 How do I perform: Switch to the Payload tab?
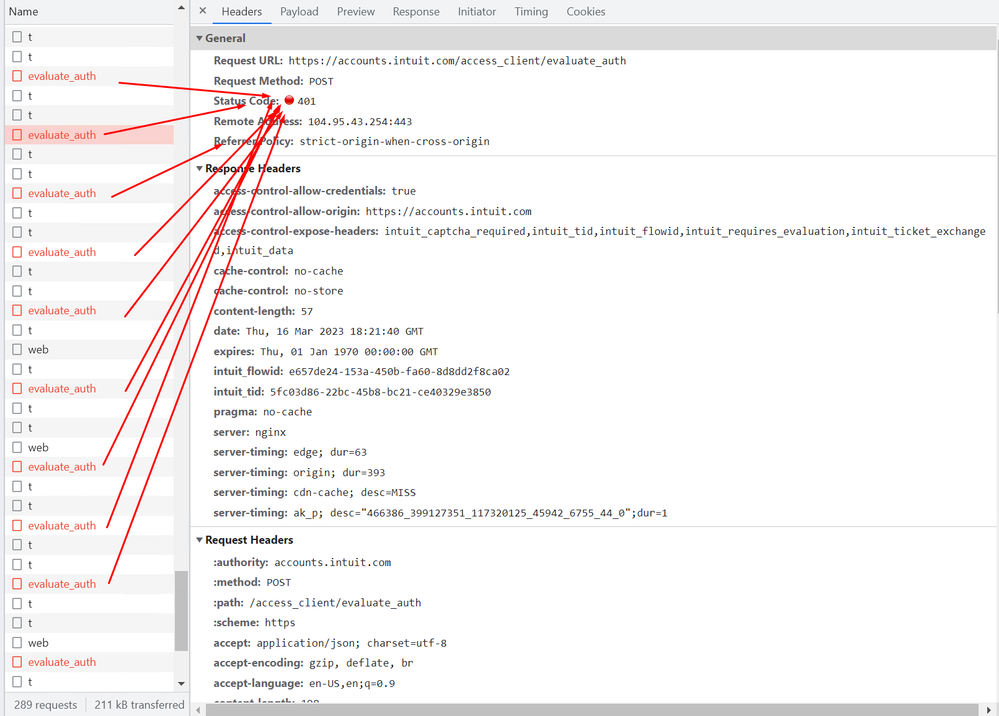pyautogui.click(x=299, y=11)
